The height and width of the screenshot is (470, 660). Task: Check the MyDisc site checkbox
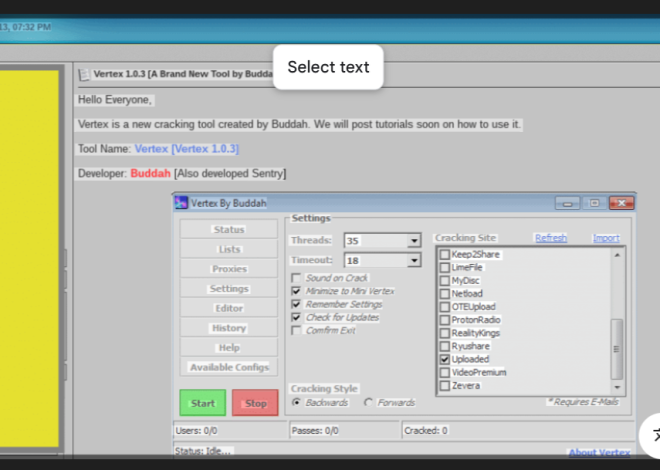click(444, 281)
